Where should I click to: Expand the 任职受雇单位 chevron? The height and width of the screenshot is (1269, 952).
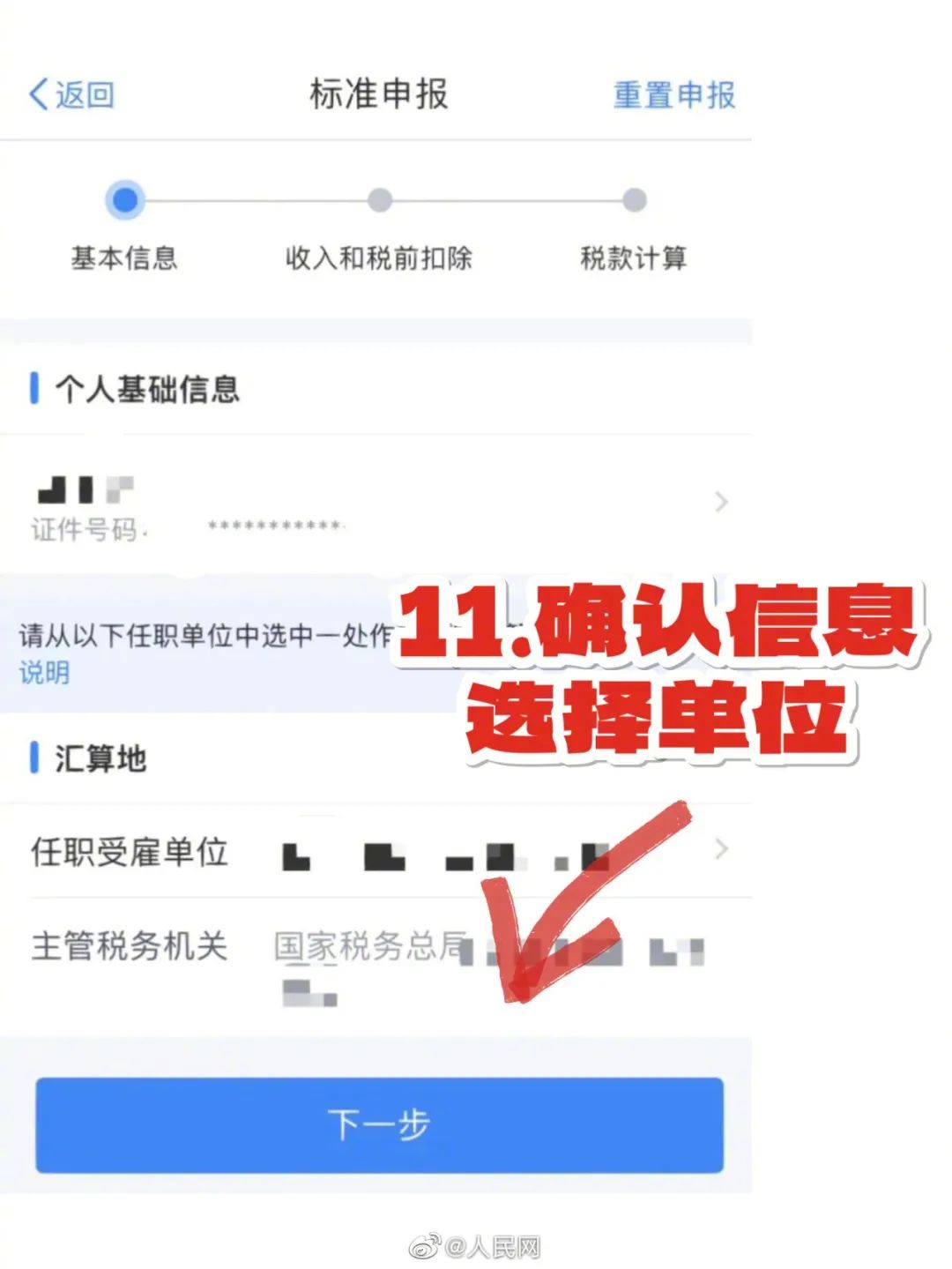point(721,849)
